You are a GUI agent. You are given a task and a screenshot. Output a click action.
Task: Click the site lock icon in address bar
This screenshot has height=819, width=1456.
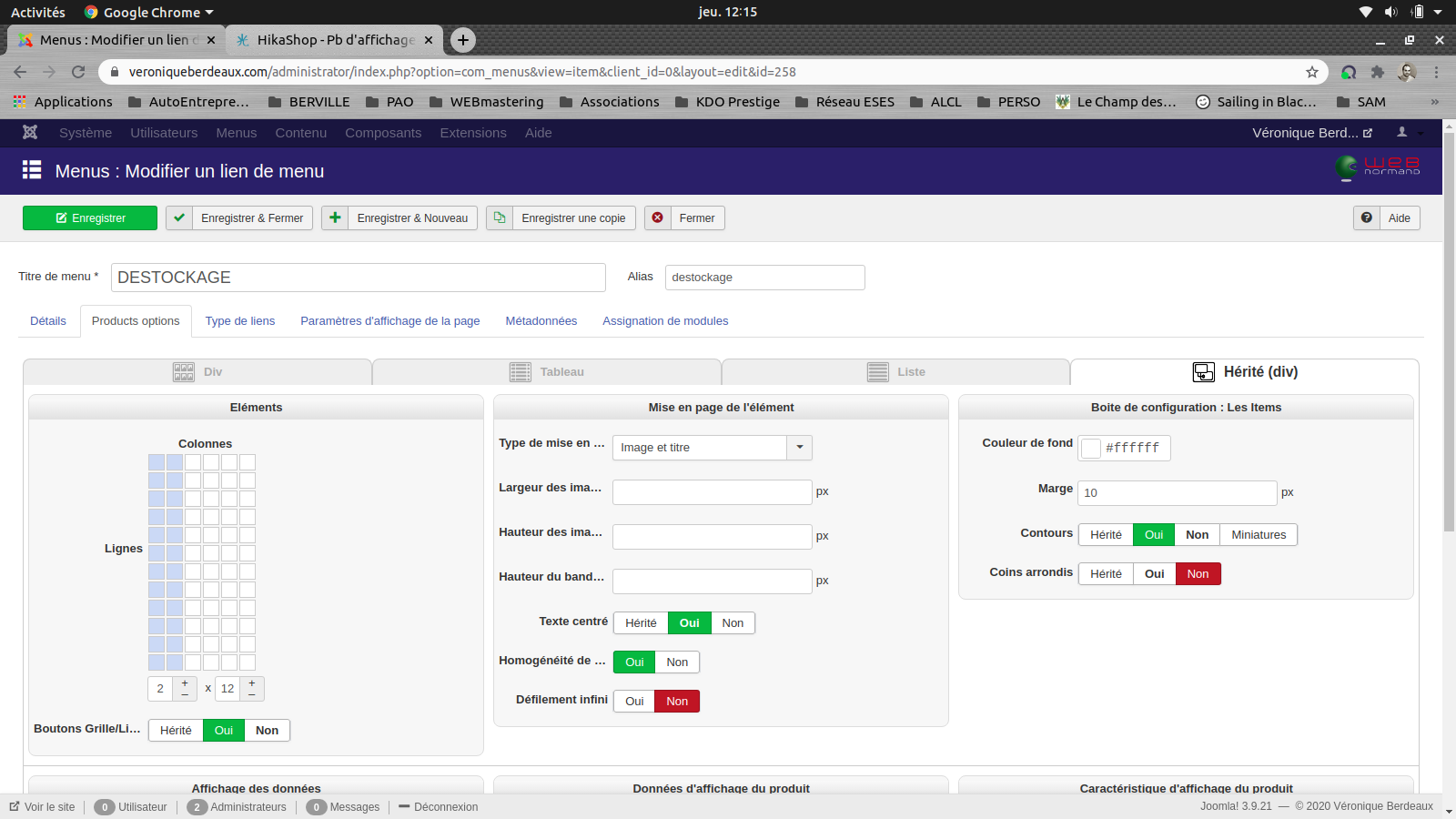tap(114, 72)
